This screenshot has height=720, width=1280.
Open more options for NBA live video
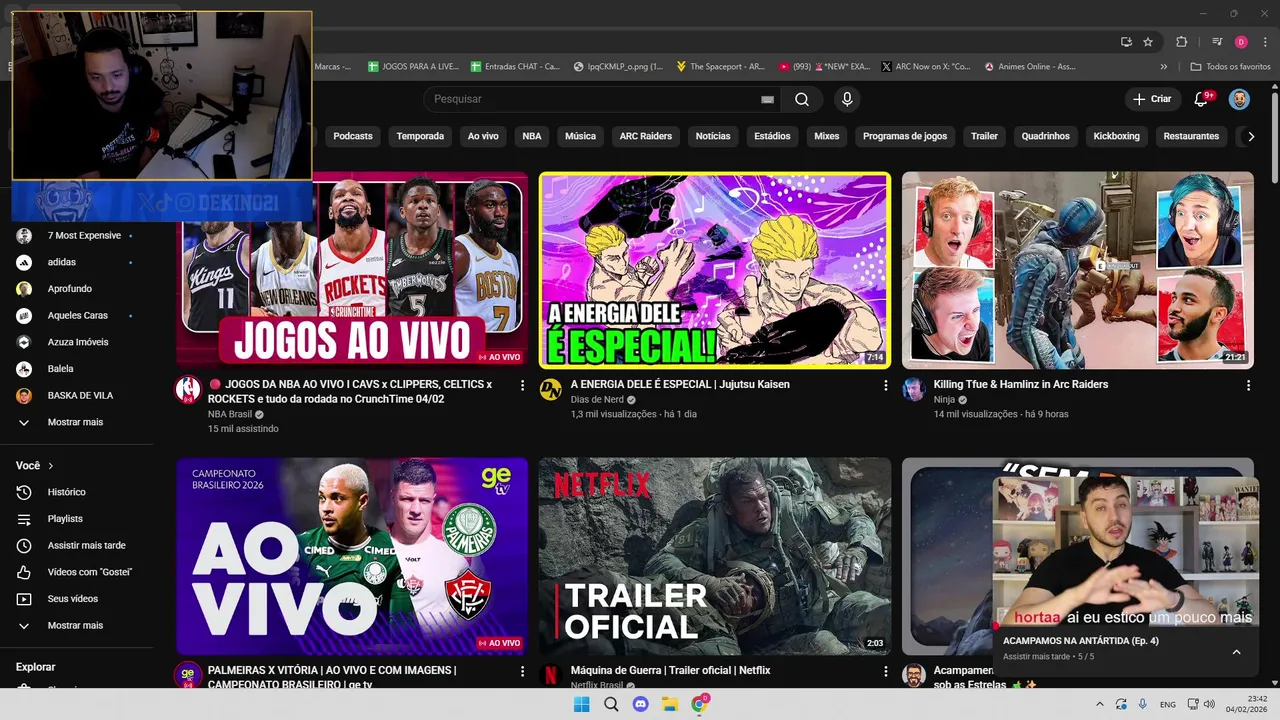[522, 385]
